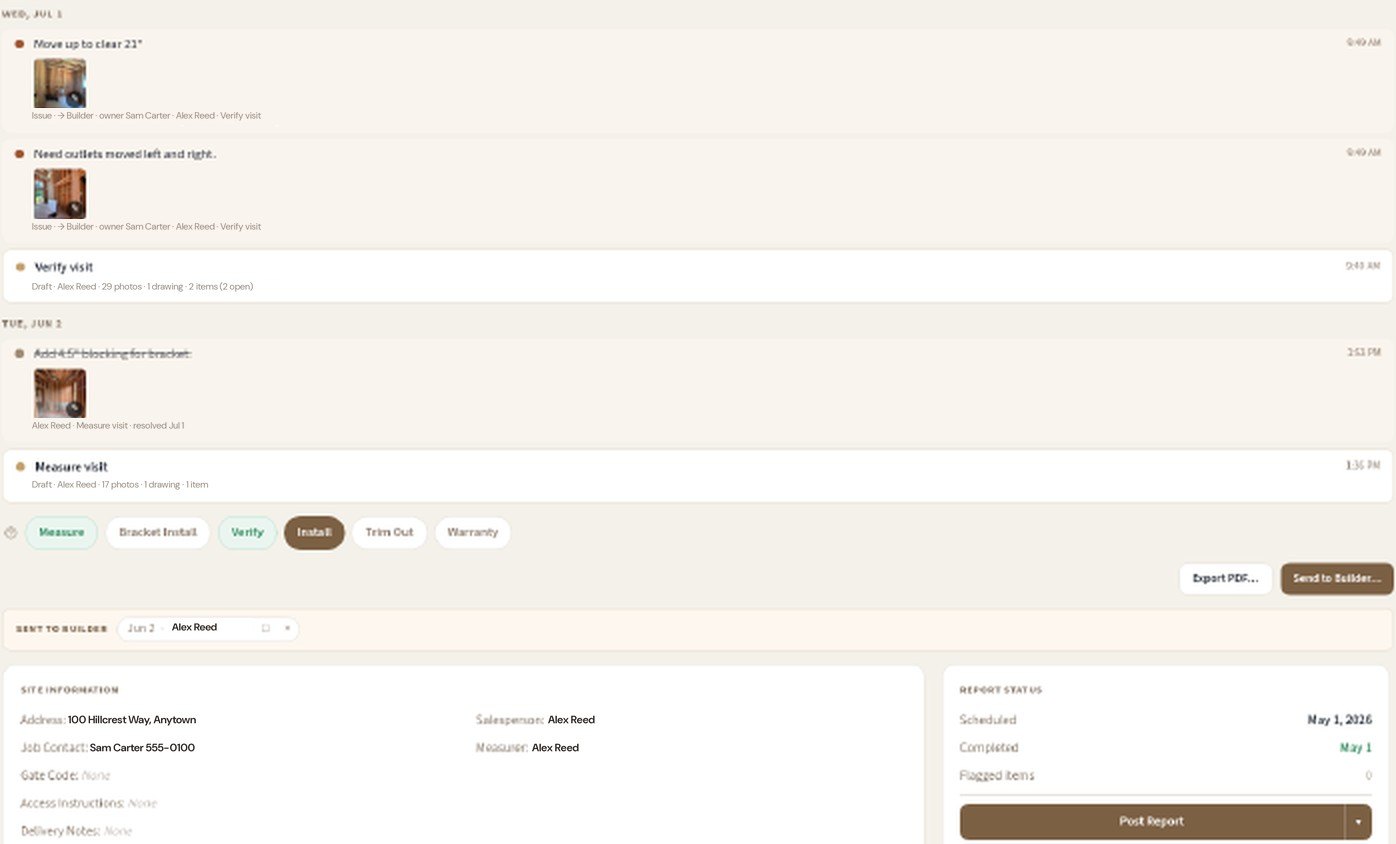1396x844 pixels.
Task: Click the struck-through blocking for bracket title
Action: [112, 354]
